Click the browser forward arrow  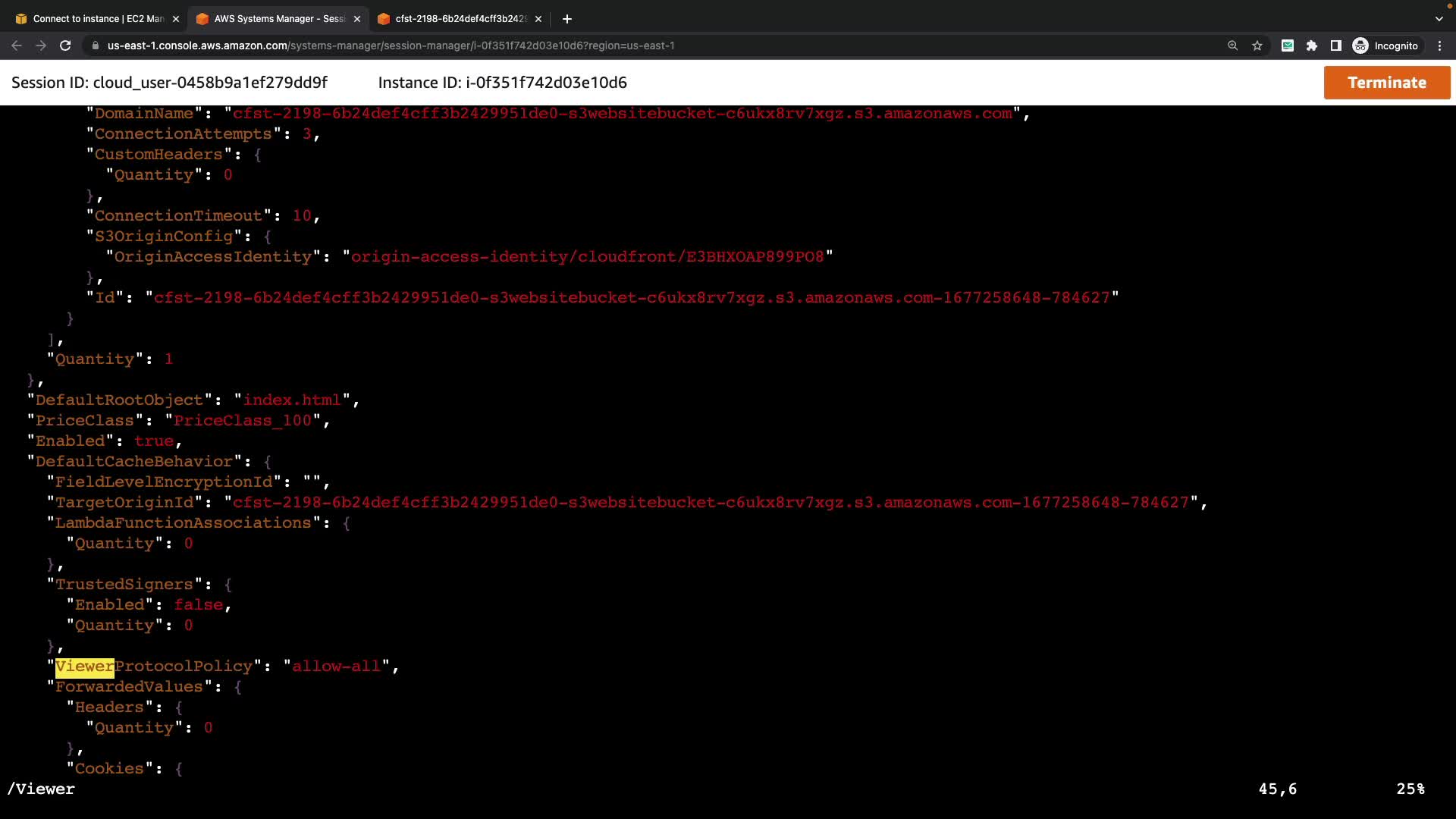click(x=41, y=45)
